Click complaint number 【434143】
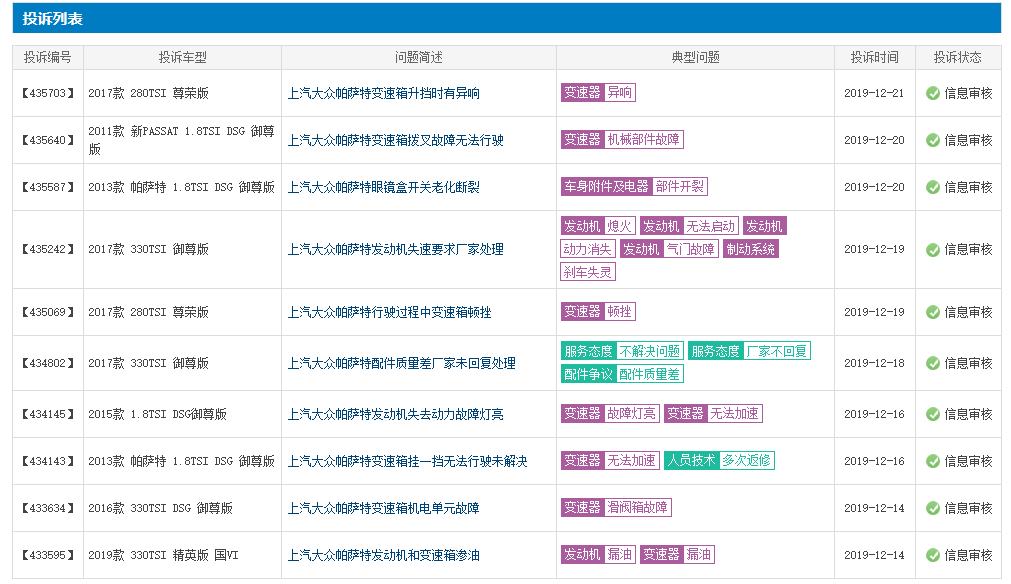Image resolution: width=1011 pixels, height=584 pixels. point(48,461)
